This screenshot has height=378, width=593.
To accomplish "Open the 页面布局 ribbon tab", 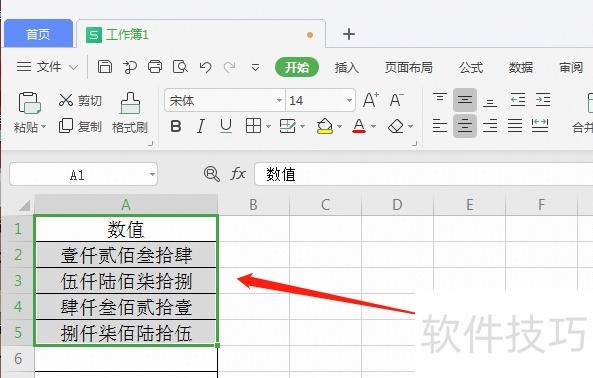I will click(409, 68).
